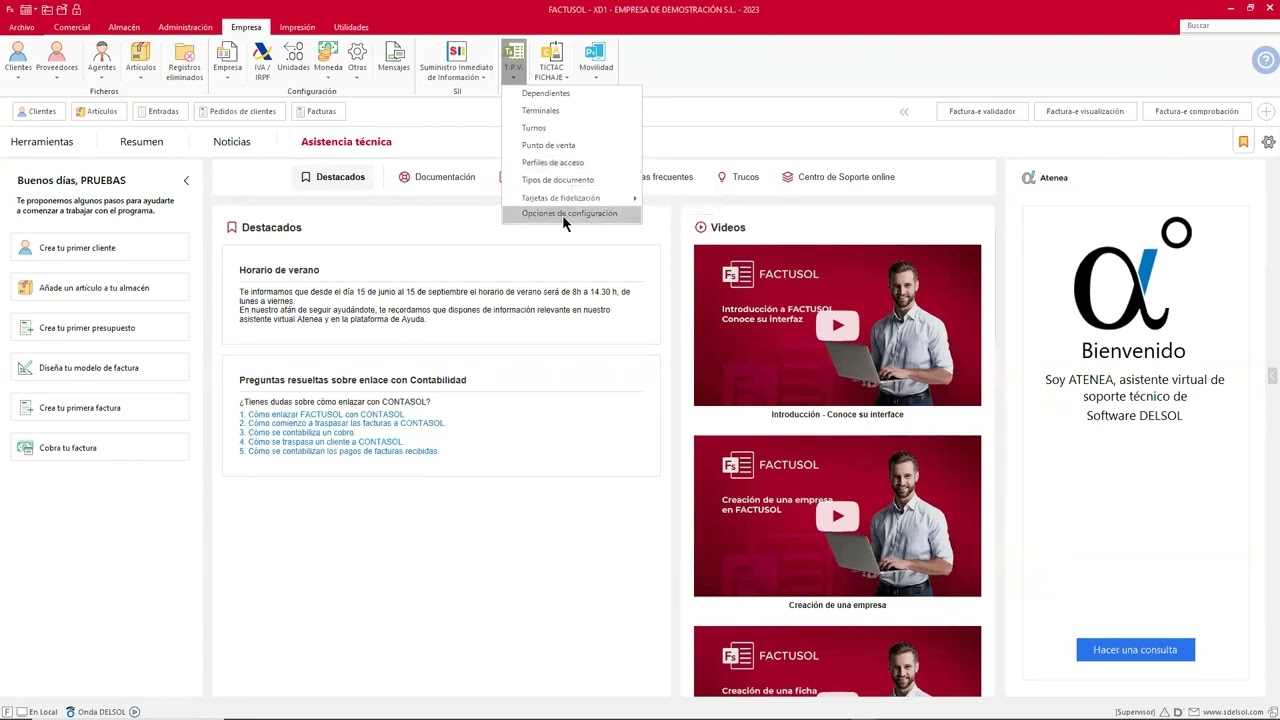Image resolution: width=1280 pixels, height=720 pixels.
Task: Switch to the Impresión tab
Action: click(x=297, y=27)
